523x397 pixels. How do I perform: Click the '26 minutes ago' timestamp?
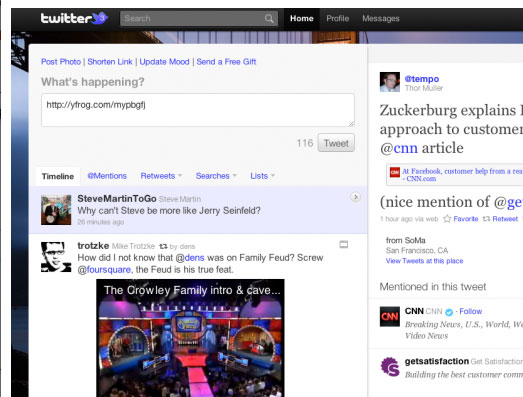101,222
